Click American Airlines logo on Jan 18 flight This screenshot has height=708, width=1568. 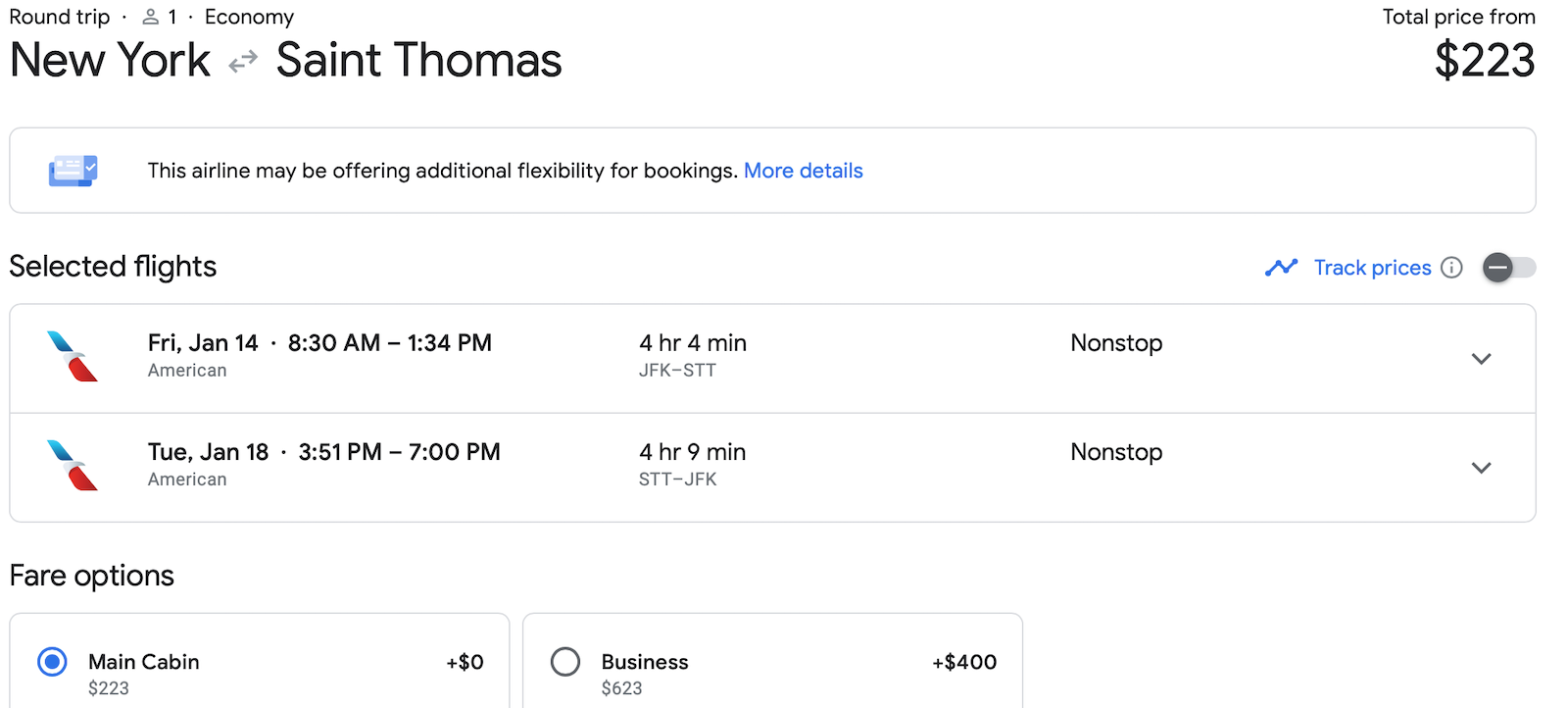73,465
